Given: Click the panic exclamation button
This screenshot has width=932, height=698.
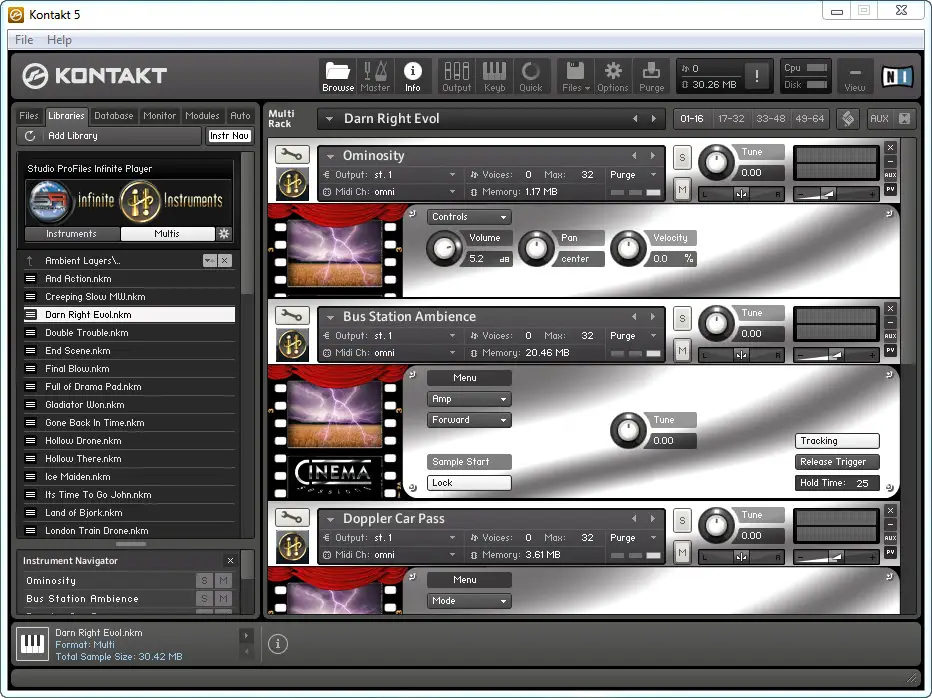Looking at the screenshot, I should [757, 76].
